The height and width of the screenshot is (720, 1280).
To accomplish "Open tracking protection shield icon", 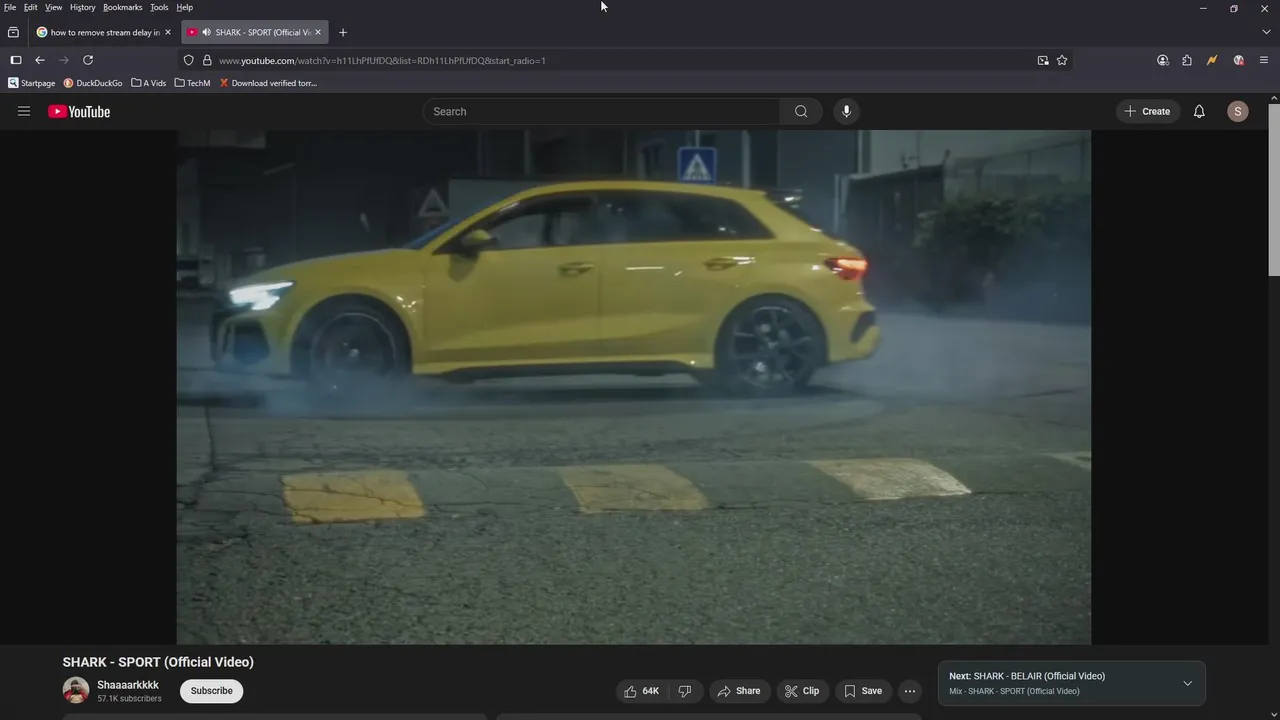I will coord(188,60).
